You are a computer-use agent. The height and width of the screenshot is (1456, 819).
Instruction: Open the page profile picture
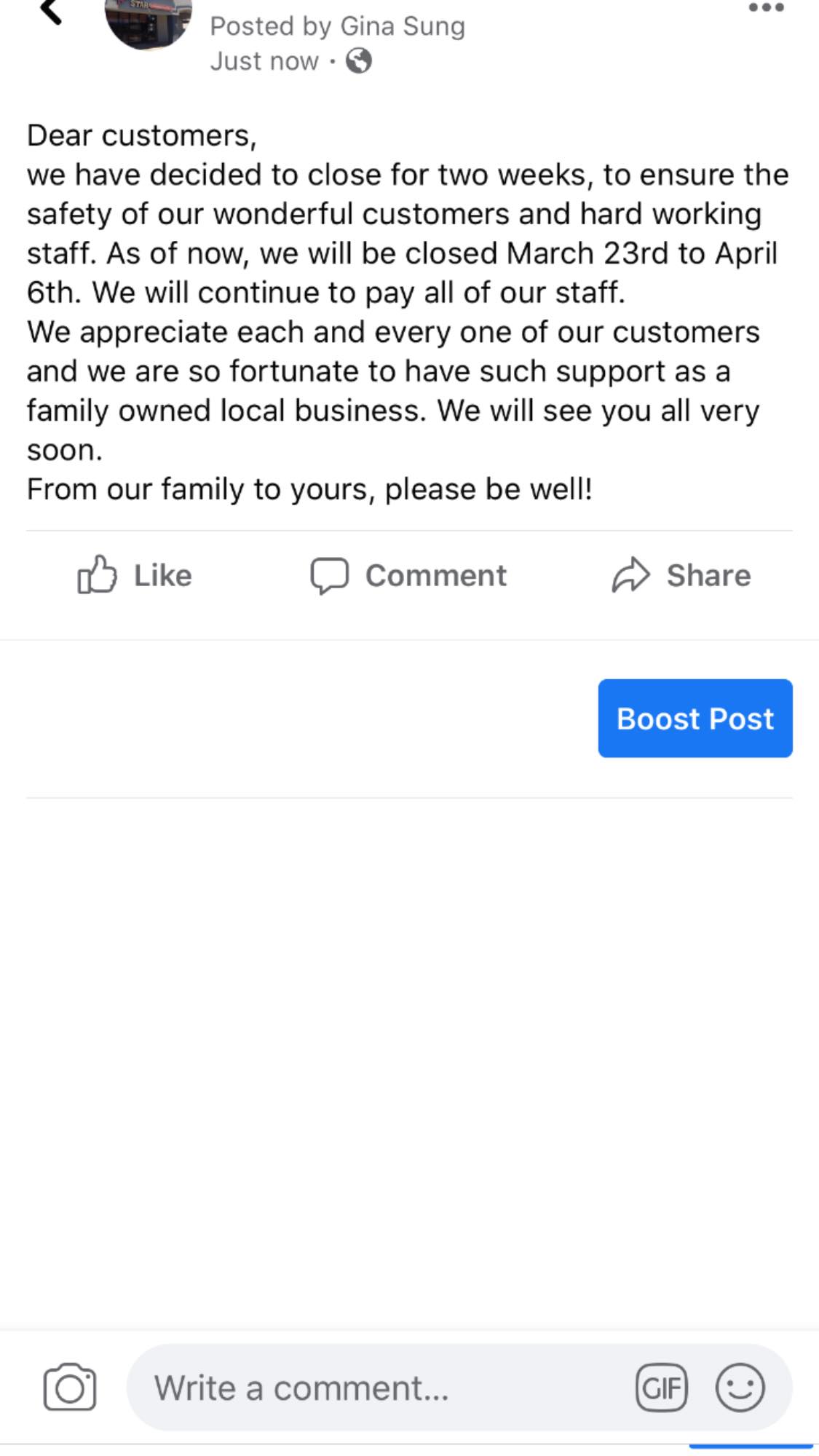coord(149,22)
